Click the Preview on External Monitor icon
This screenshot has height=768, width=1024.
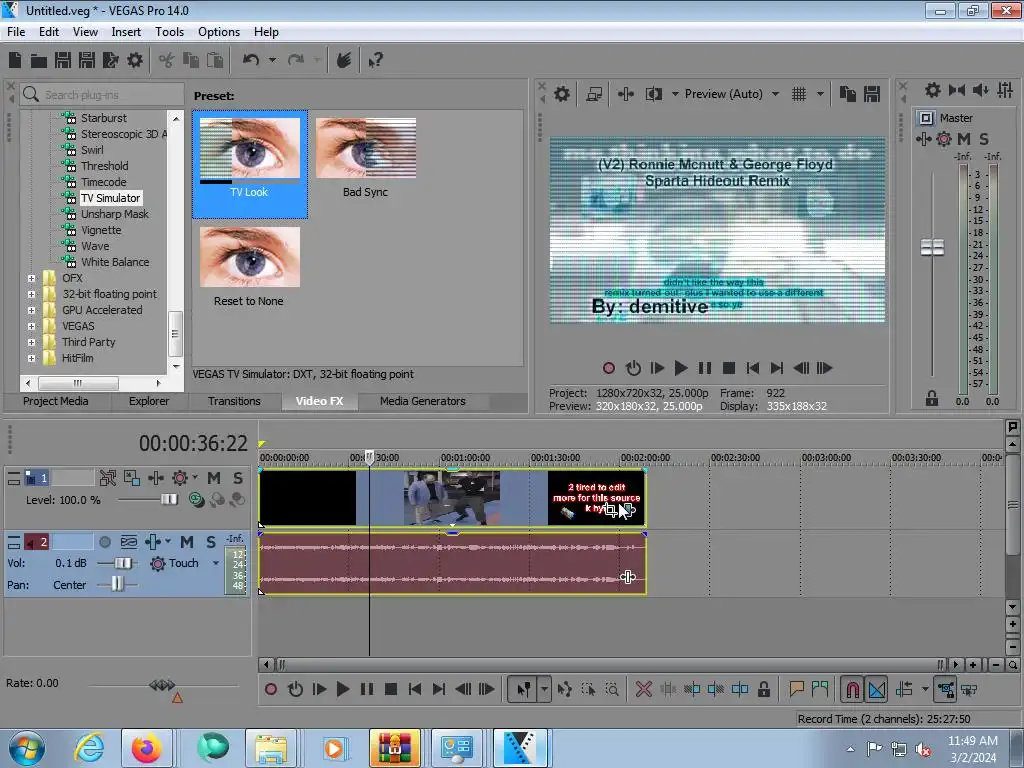click(x=594, y=94)
